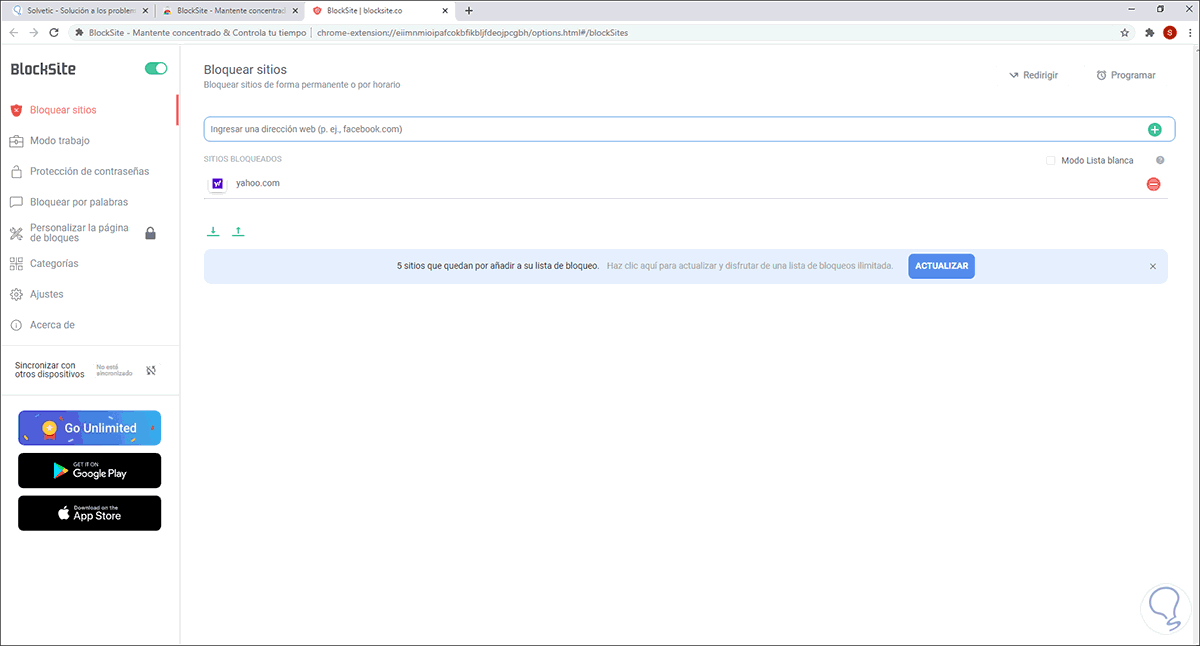Click the Programar clock icon
1200x646 pixels.
[x=1101, y=75]
